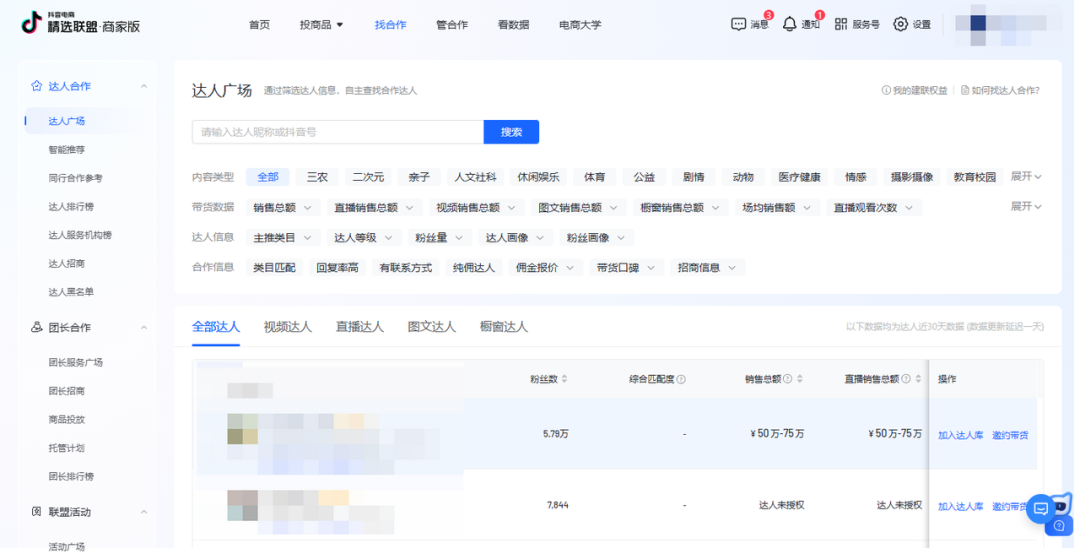Switch to the 橱窗达人 tab
Screen dimensions: 1080x554
[x=504, y=327]
